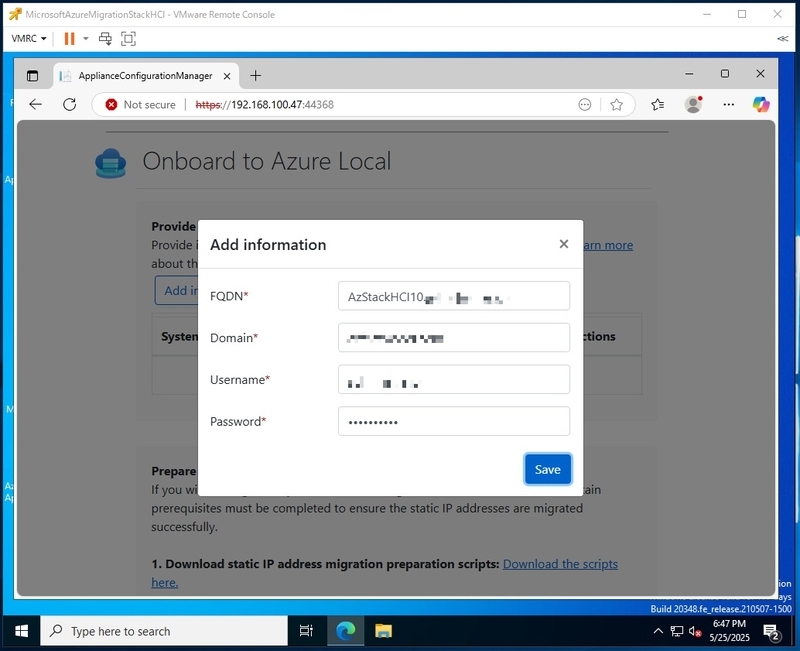Click the Domain input field
Viewport: 800px width, 651px height.
pyautogui.click(x=454, y=338)
